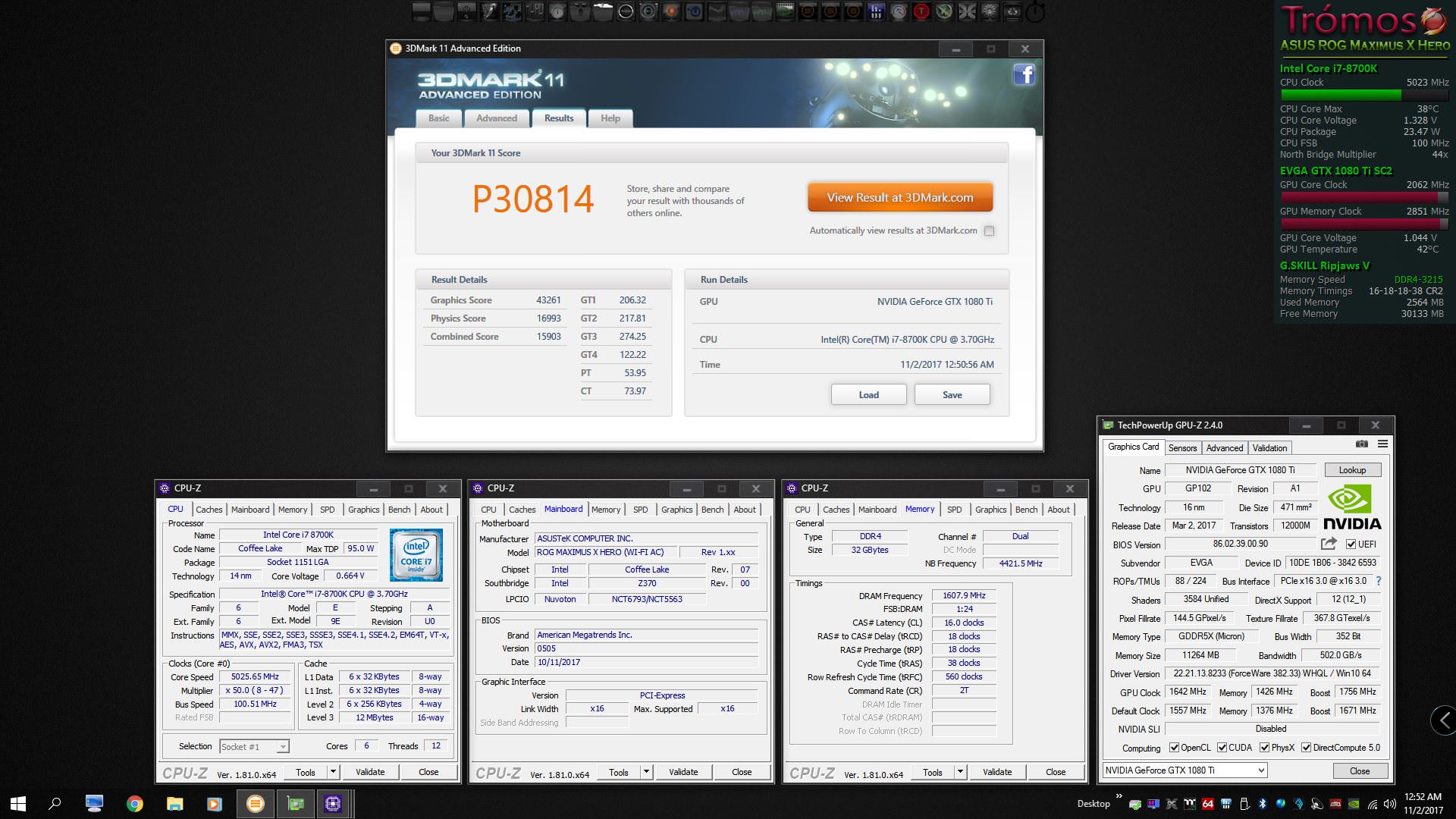The width and height of the screenshot is (1456, 819).
Task: Toggle the PhysX checkbox
Action: click(x=1264, y=748)
